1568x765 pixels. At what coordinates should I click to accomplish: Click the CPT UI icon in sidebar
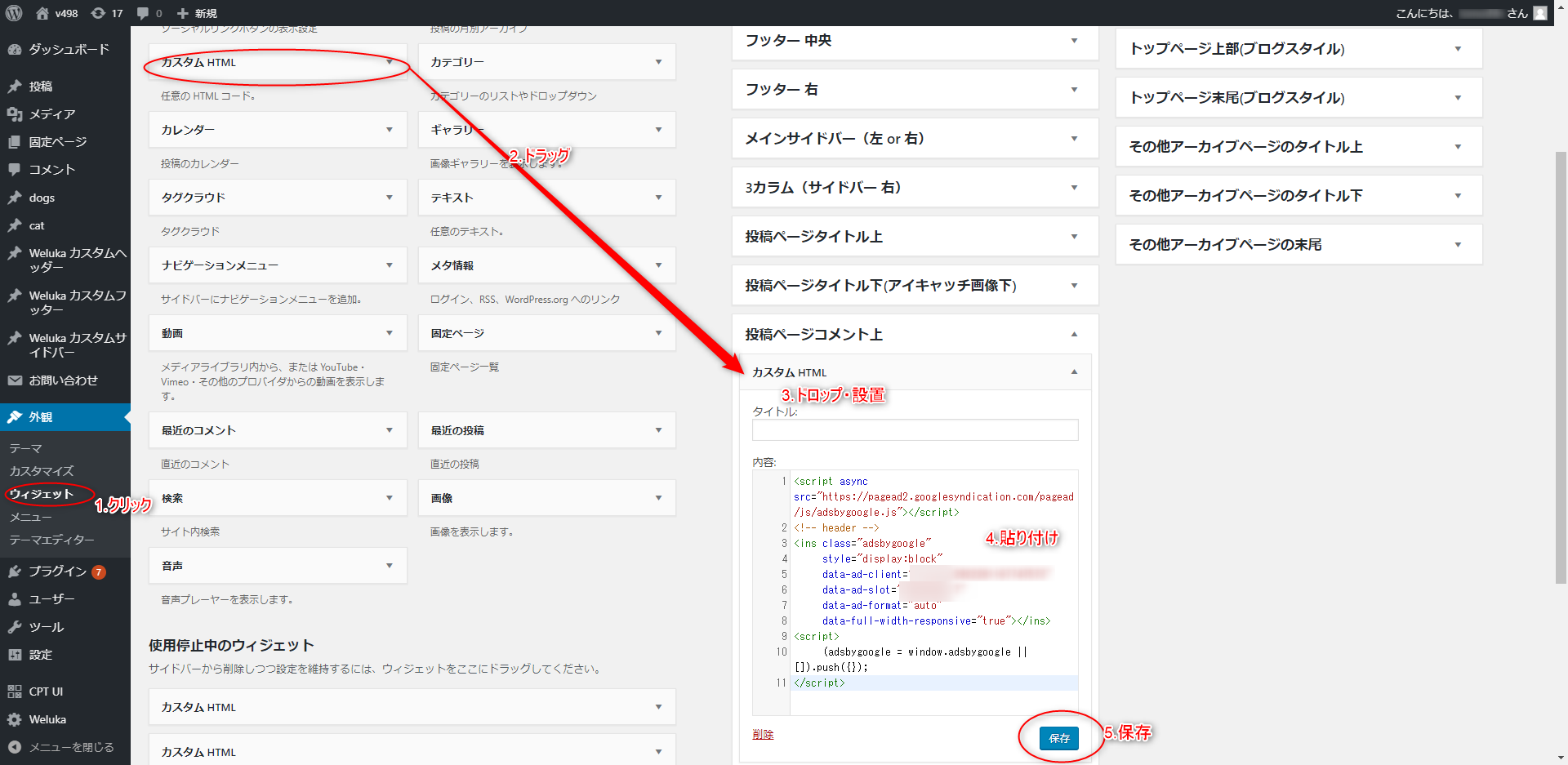pyautogui.click(x=15, y=692)
